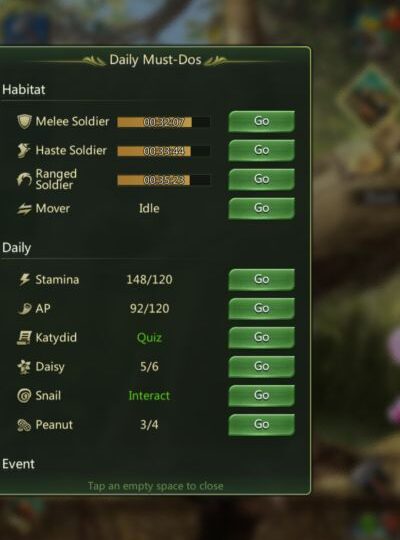Click the Daisy flower icon
This screenshot has height=540, width=400.
coord(24,367)
